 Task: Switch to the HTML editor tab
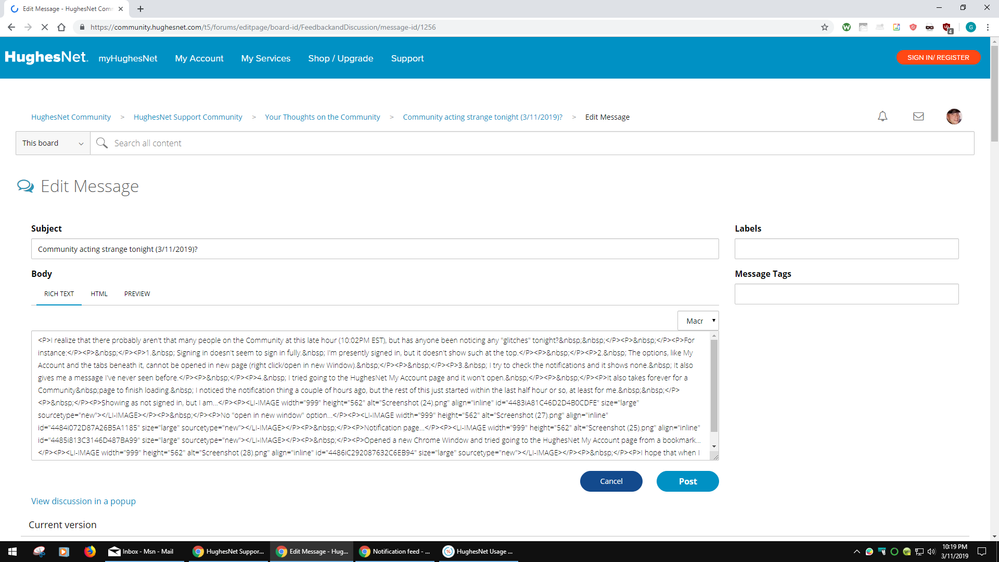click(x=99, y=294)
